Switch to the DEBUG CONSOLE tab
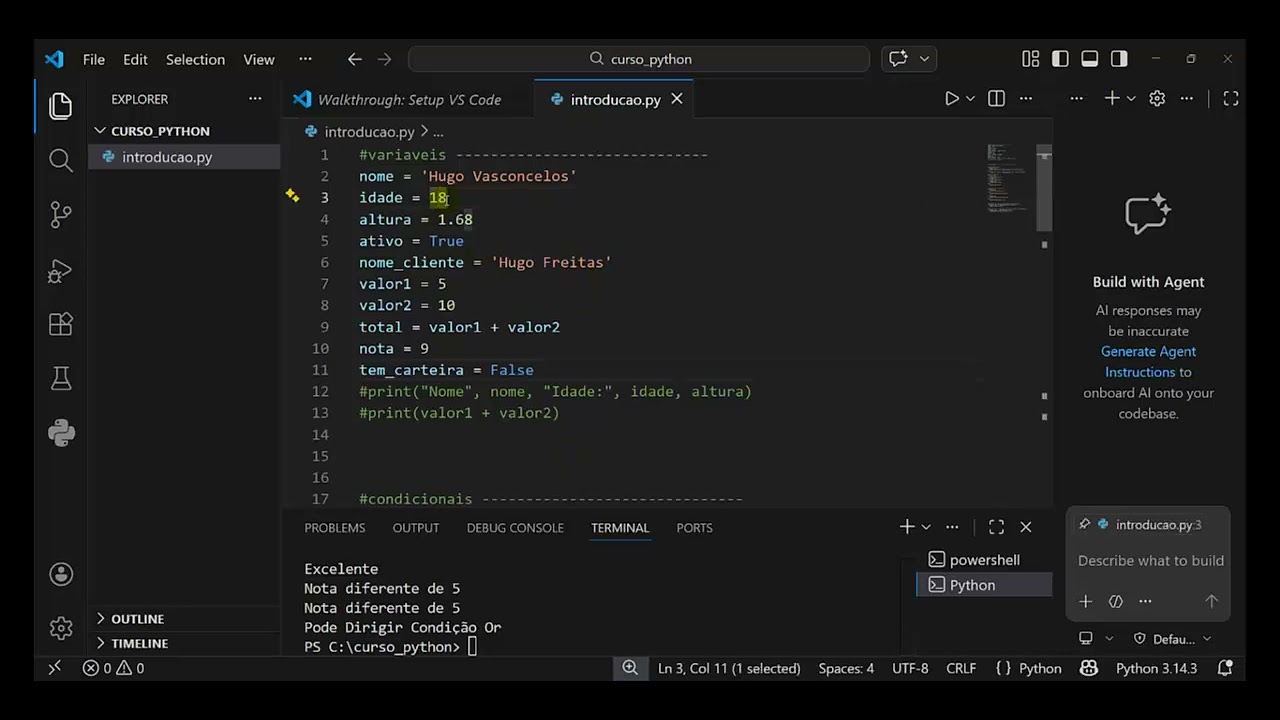The image size is (1280, 720). 515,527
